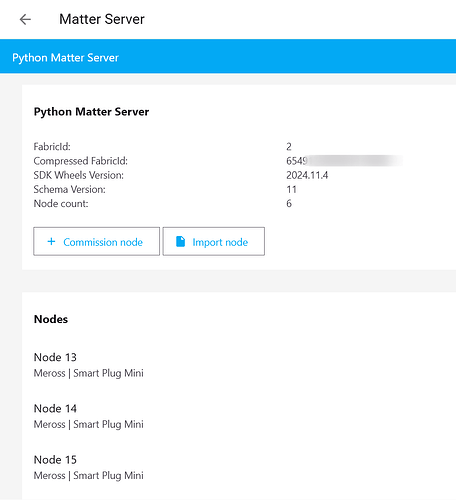Screen dimensions: 456x500
Task: Click the Nodes section heading
Action: (x=51, y=319)
